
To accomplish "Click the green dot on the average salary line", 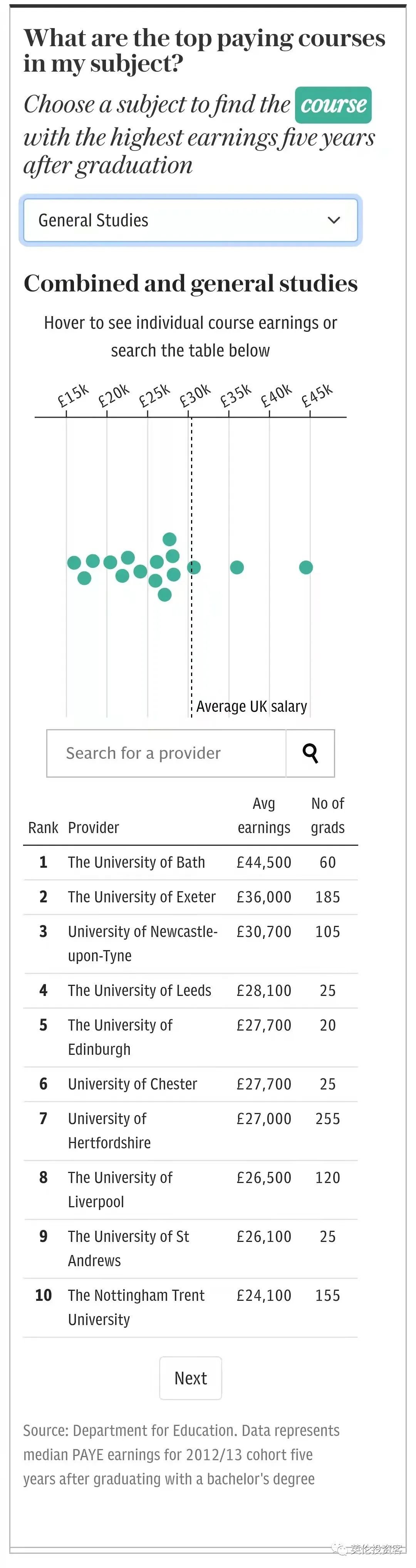I will [194, 567].
